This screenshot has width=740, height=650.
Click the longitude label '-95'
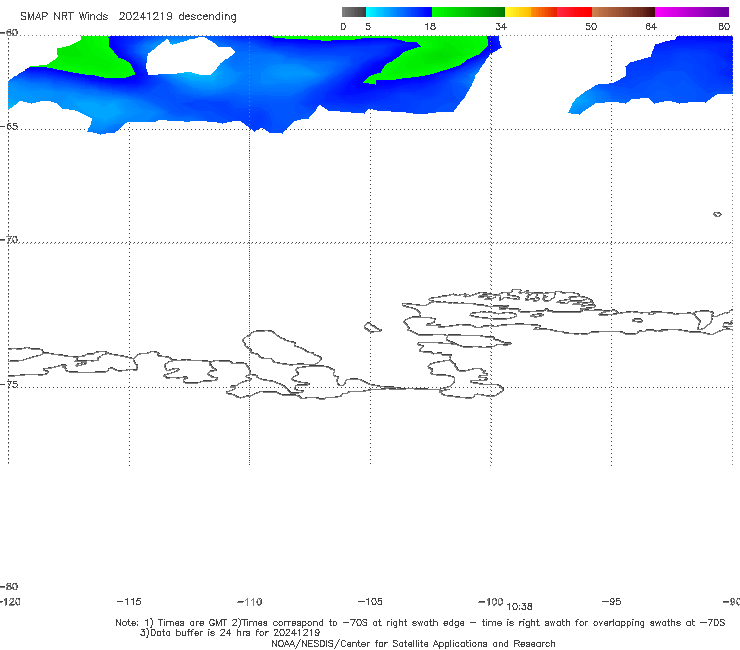pos(612,601)
